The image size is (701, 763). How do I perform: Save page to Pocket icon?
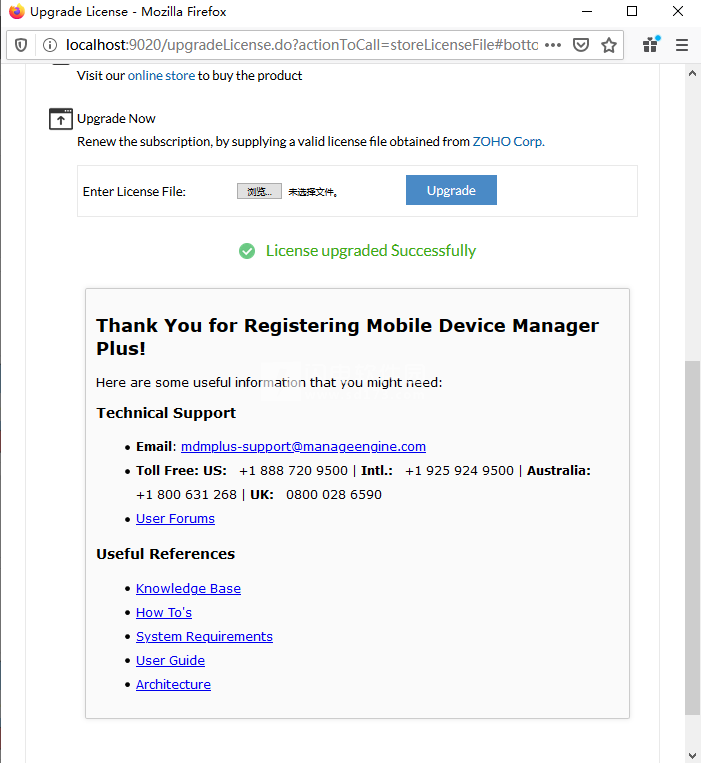tap(581, 45)
